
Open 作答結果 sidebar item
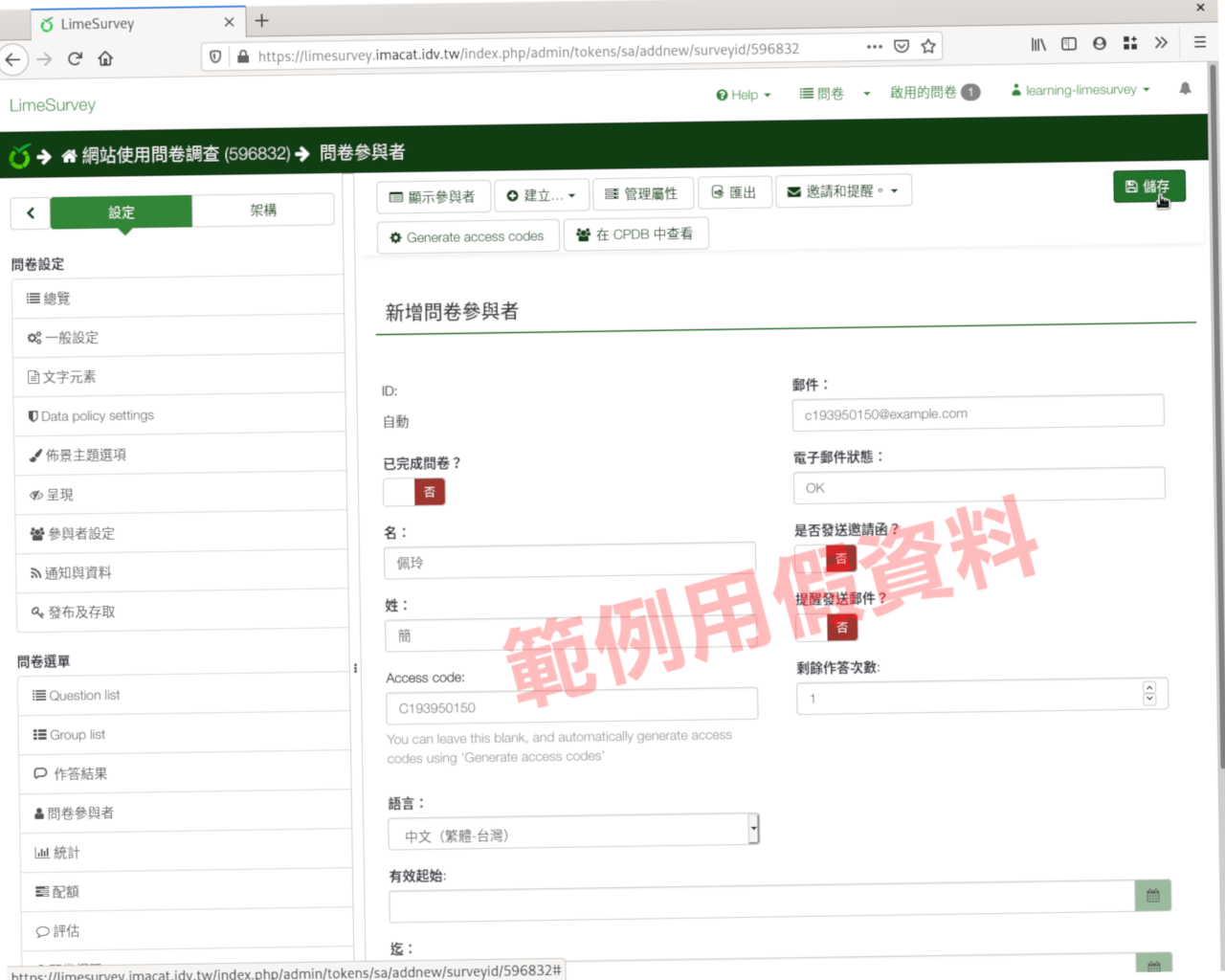pos(185,773)
